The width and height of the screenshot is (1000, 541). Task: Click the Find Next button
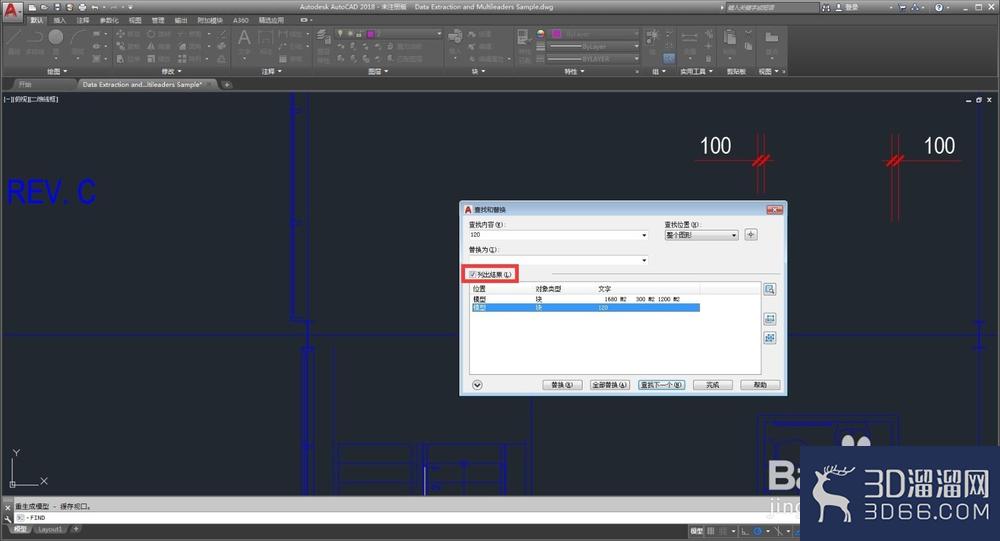[x=662, y=385]
